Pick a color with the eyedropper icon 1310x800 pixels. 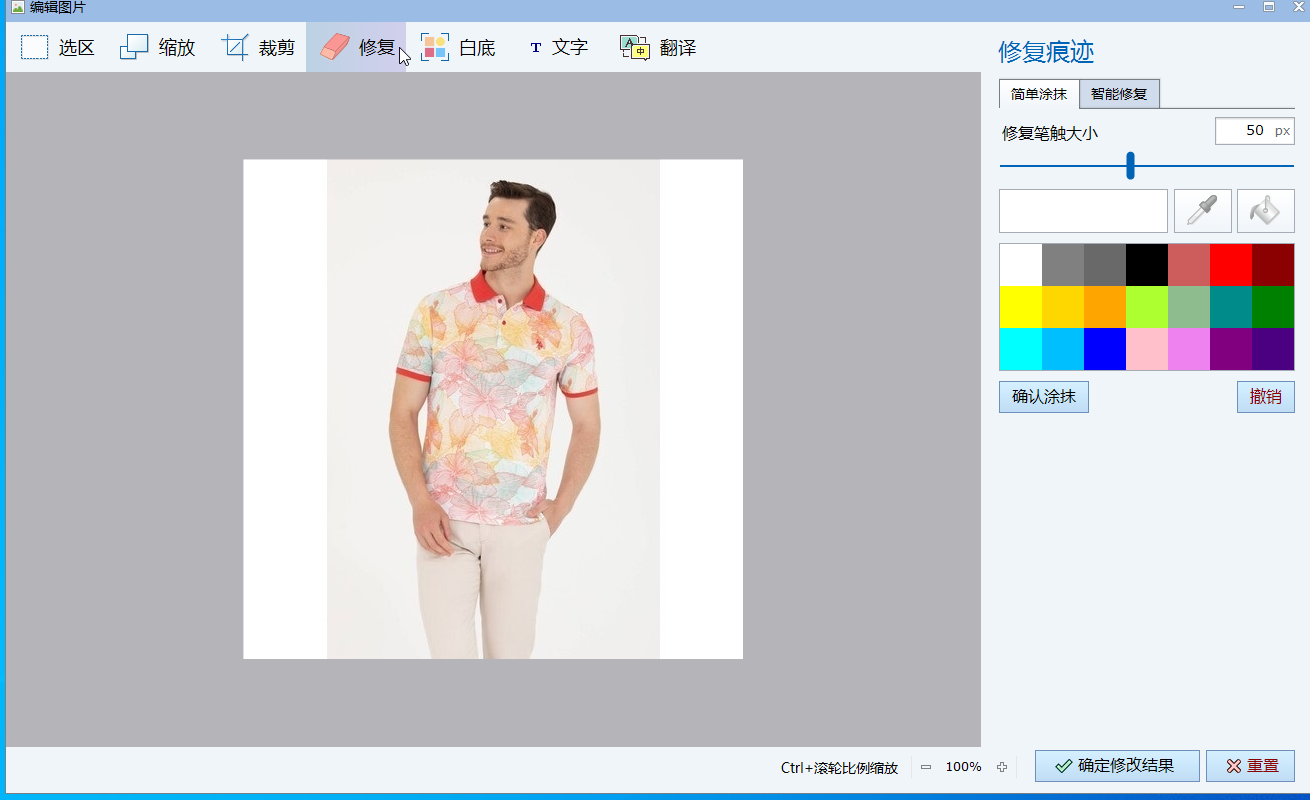pyautogui.click(x=1203, y=211)
